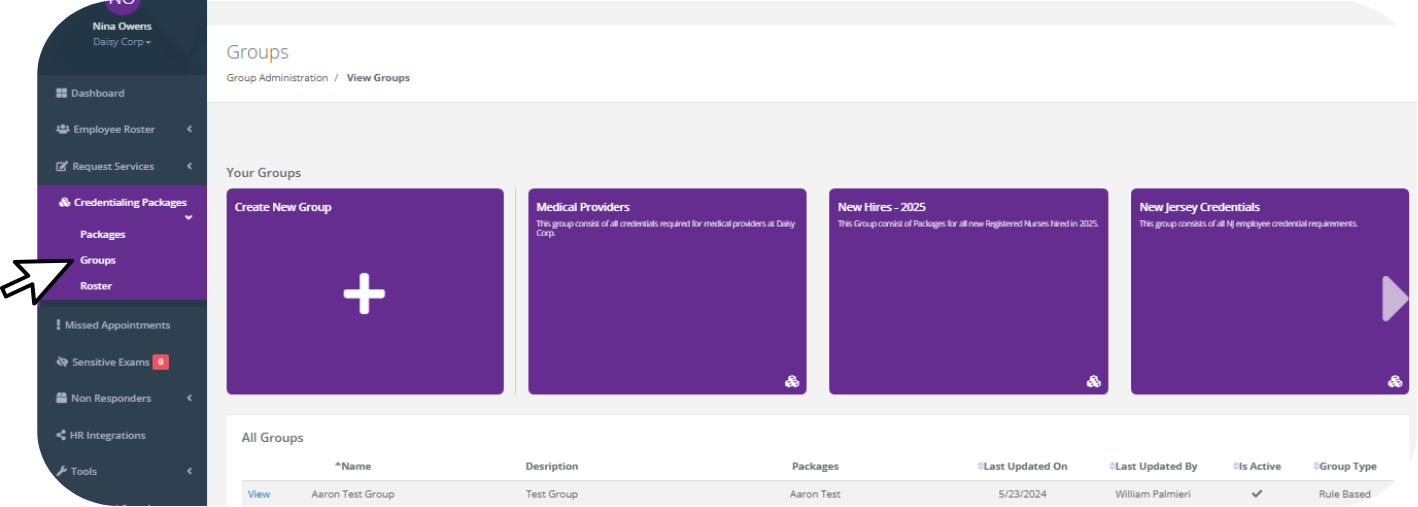The image size is (1418, 507).
Task: Click the plus icon to create group
Action: pyautogui.click(x=364, y=295)
